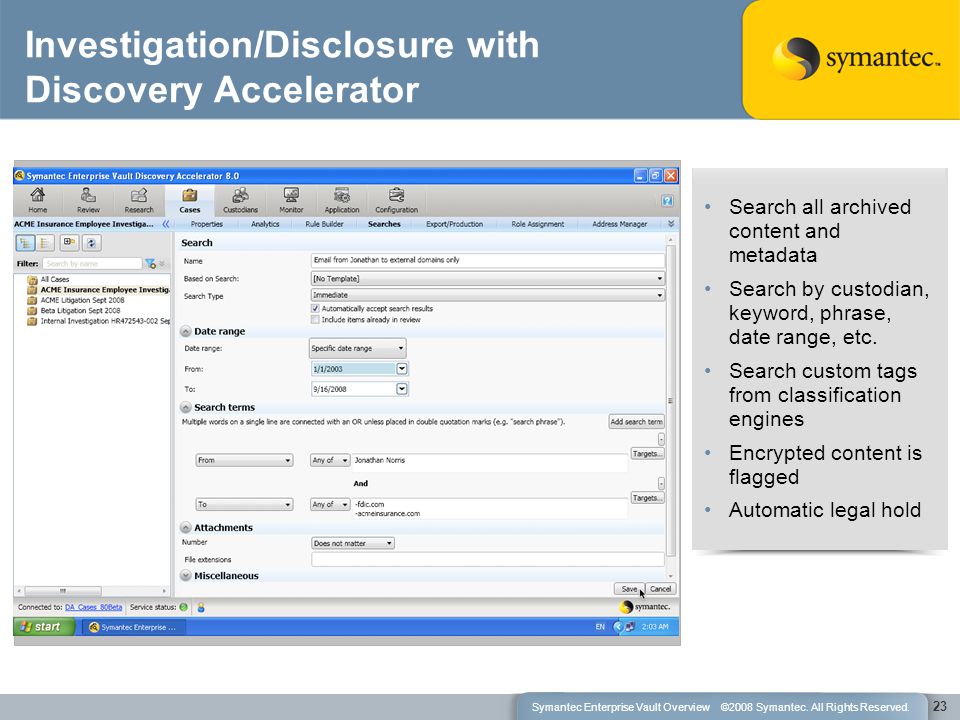Click the system tray back arrow icon
This screenshot has width=960, height=720.
pyautogui.click(x=617, y=626)
